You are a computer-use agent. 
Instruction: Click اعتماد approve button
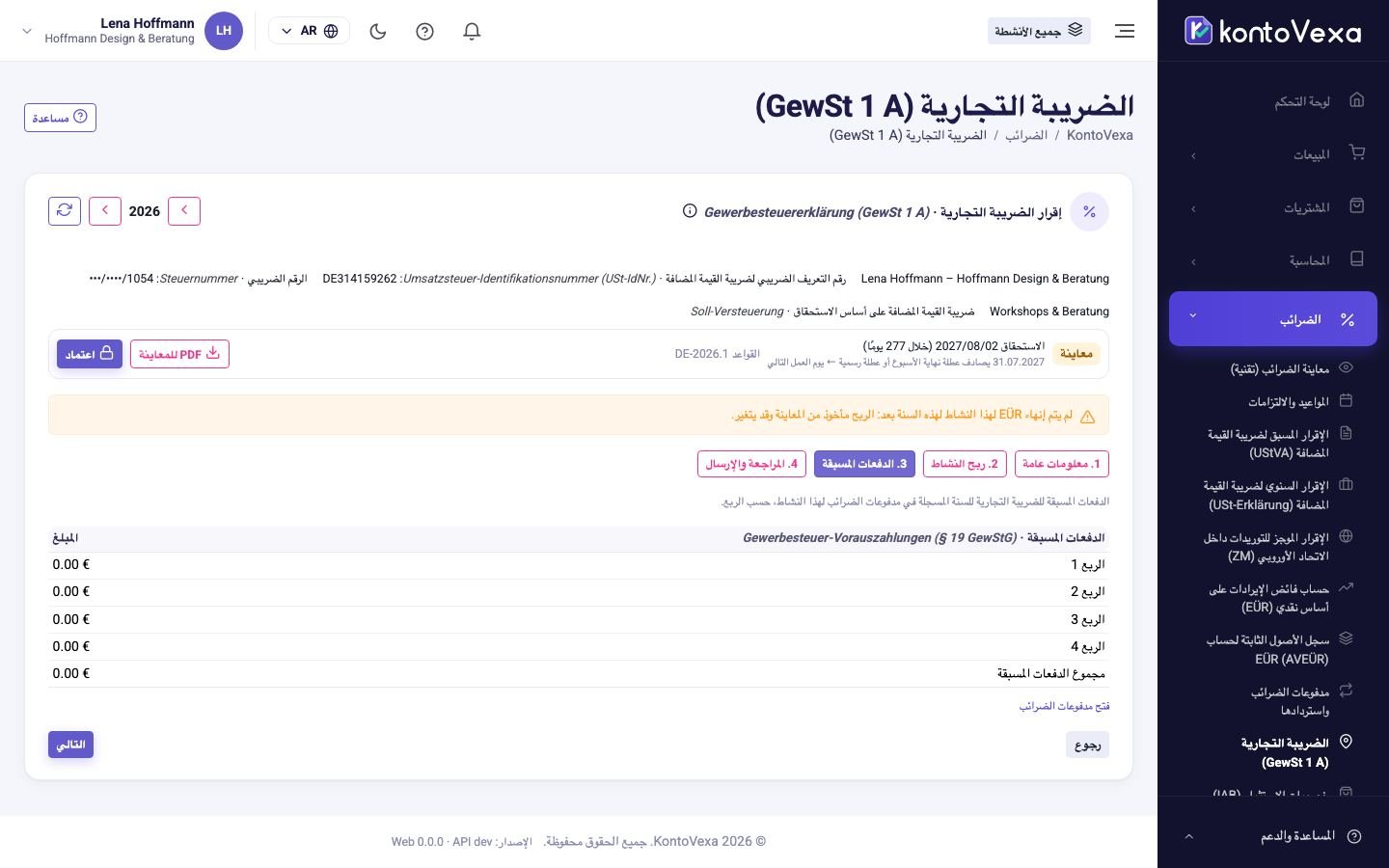tap(90, 354)
